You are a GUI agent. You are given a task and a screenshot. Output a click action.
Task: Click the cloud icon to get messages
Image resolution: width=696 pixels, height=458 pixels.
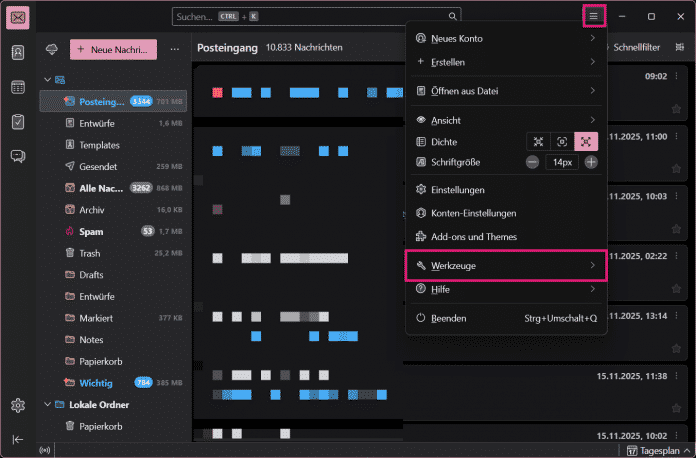(x=52, y=49)
